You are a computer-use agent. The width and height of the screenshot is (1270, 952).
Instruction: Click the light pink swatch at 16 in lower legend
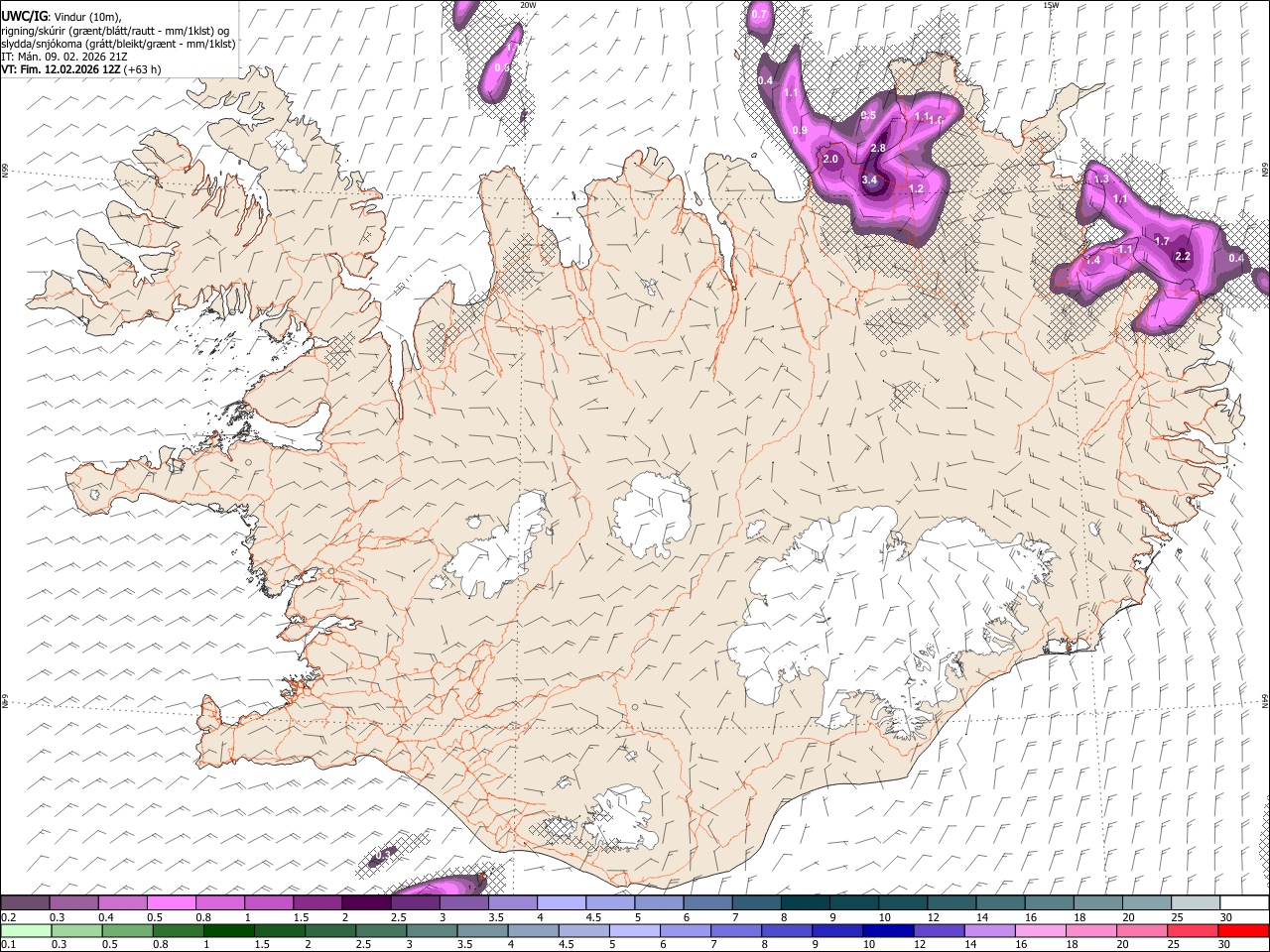[1041, 930]
